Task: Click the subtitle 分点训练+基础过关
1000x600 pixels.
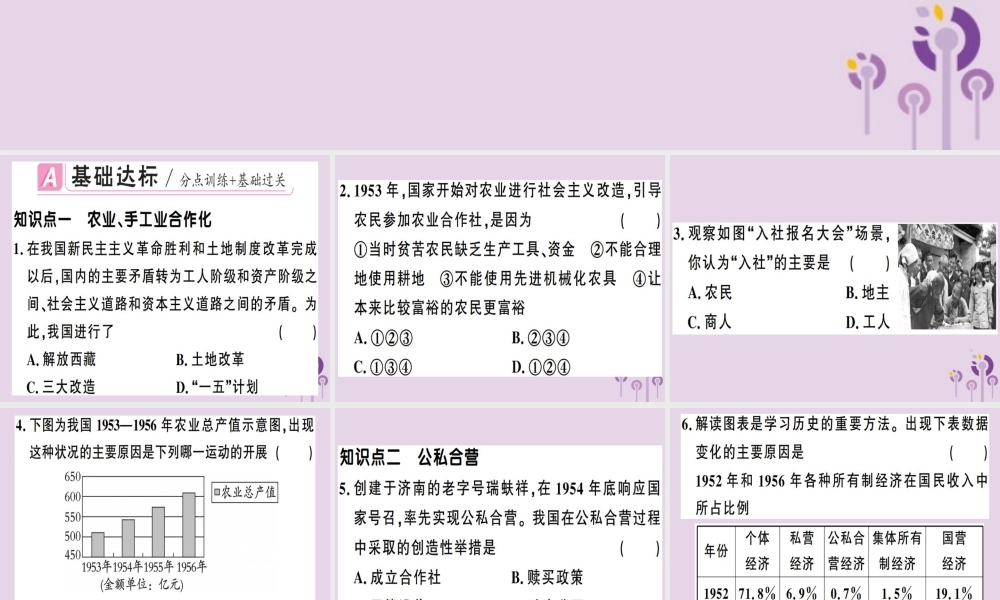Action: 233,180
